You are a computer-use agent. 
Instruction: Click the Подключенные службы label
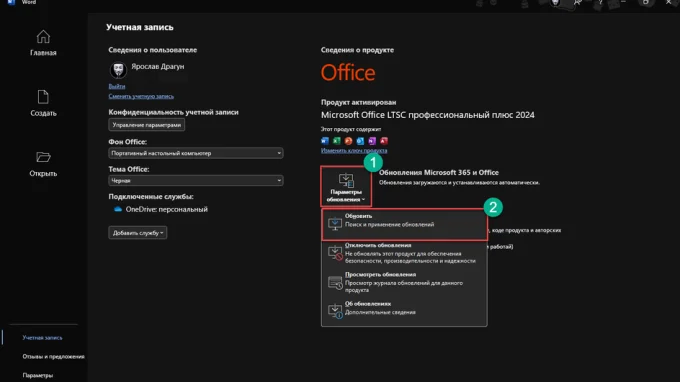151,196
